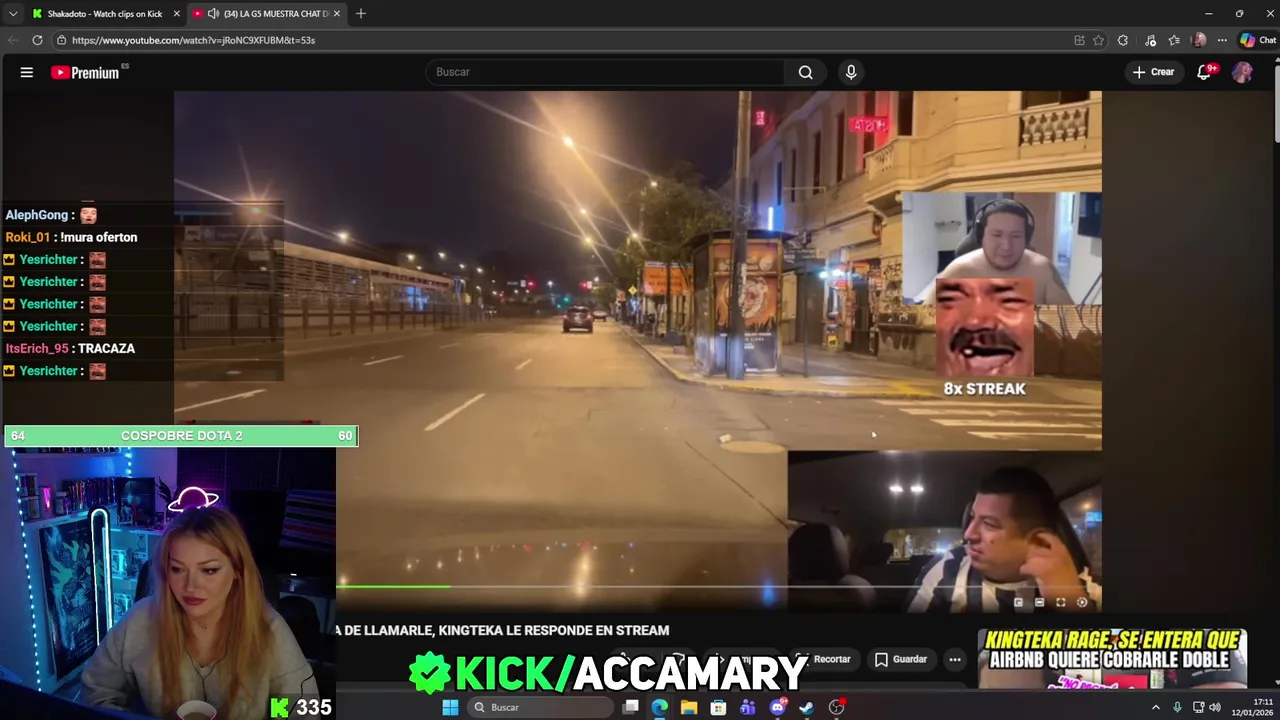This screenshot has width=1280, height=720.
Task: Reload the current page
Action: pos(37,40)
